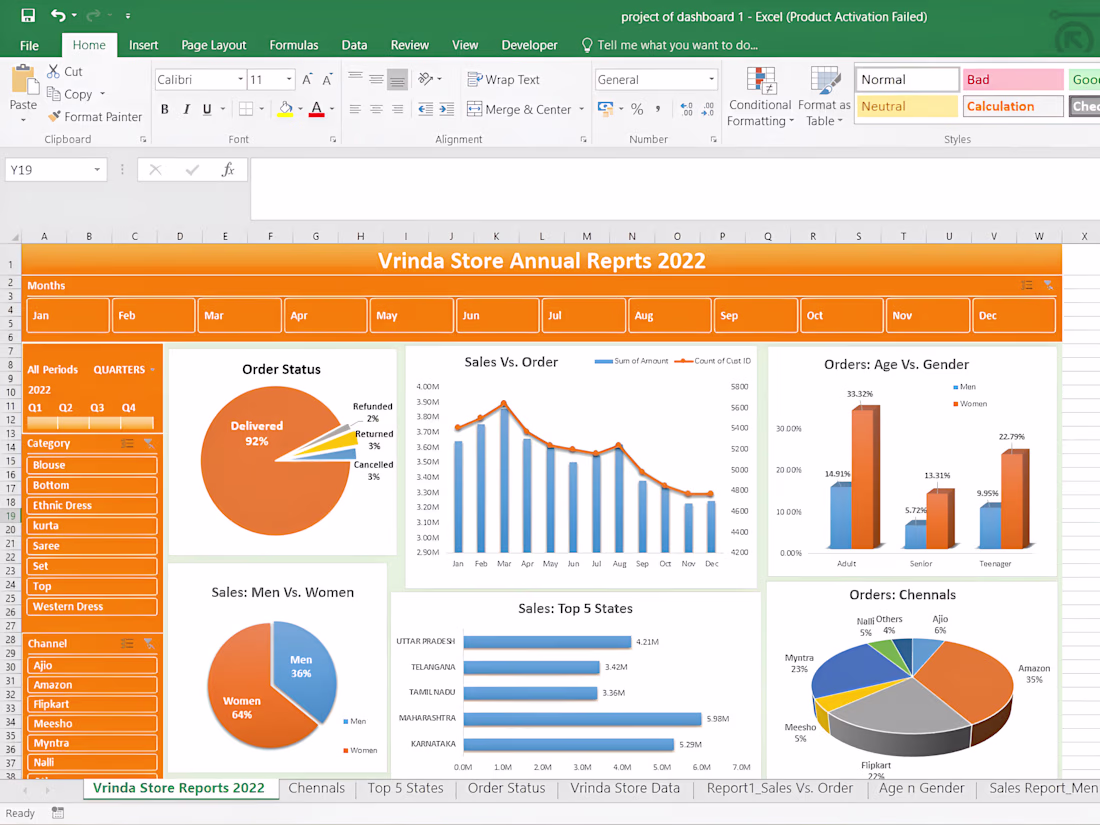
Task: Decrease font size with the smaller A
Action: pyautogui.click(x=326, y=80)
